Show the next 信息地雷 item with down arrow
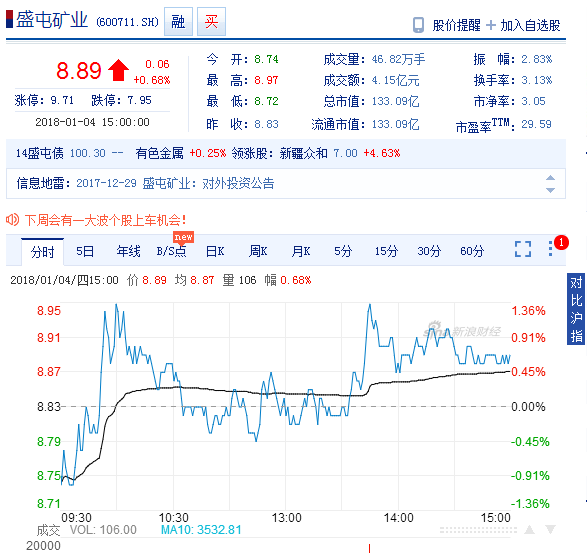587x553 pixels. click(550, 190)
